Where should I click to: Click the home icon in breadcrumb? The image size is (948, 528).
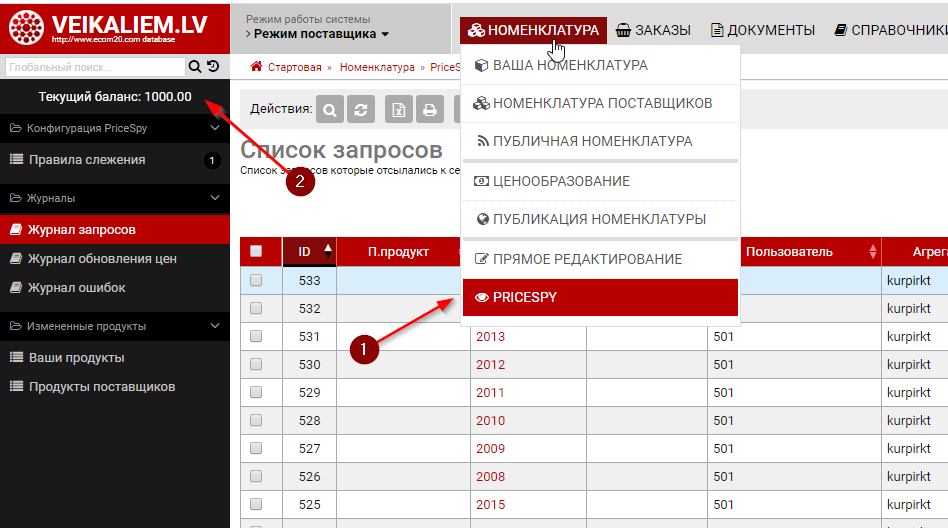[257, 67]
